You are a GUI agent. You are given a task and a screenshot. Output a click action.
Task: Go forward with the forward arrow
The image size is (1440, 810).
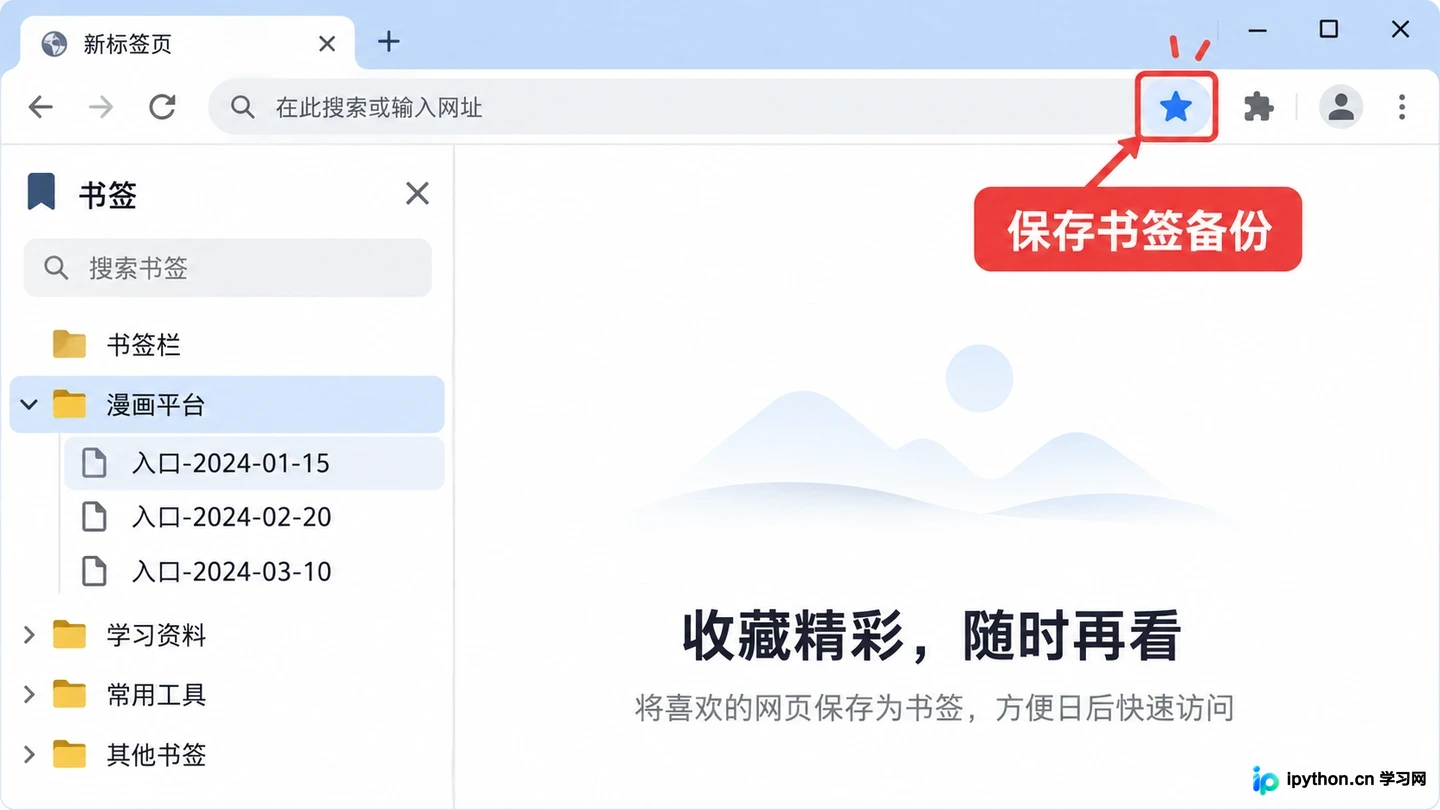(x=101, y=106)
